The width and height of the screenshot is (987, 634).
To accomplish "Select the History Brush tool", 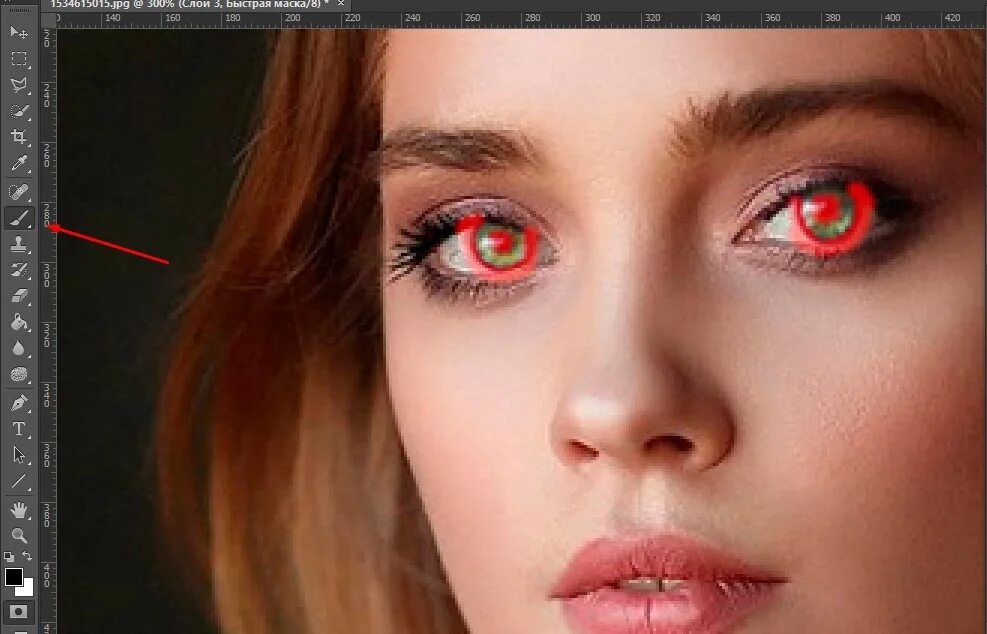I will click(x=19, y=270).
